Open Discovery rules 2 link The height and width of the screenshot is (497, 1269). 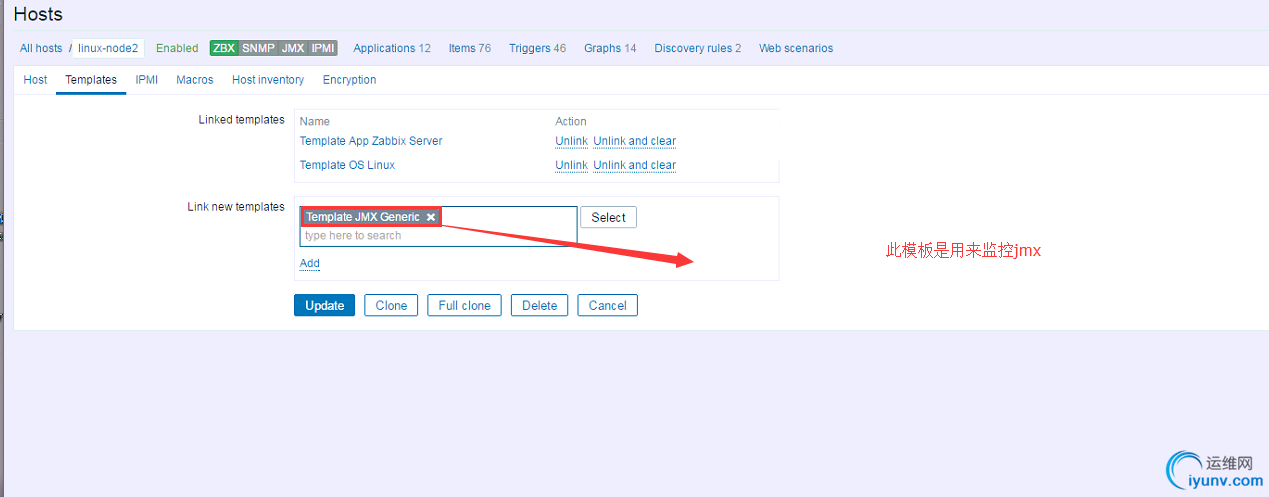tap(698, 48)
